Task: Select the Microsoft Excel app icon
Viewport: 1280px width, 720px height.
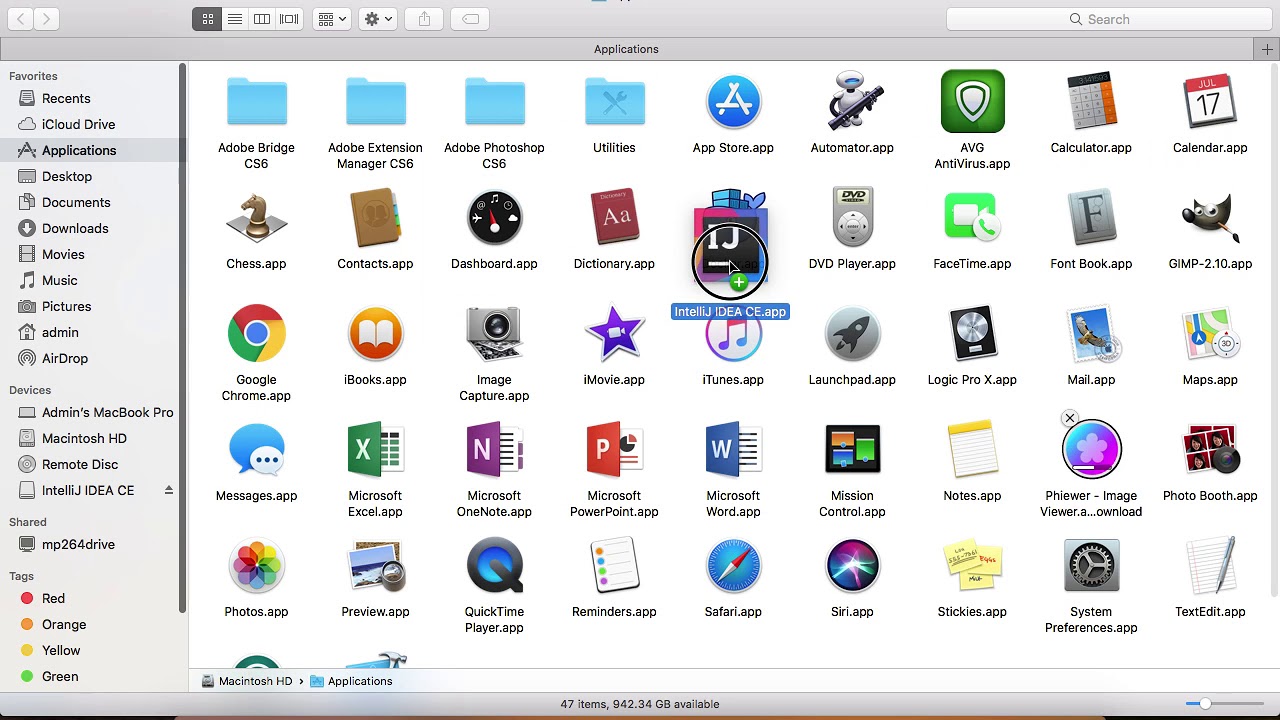Action: [375, 449]
